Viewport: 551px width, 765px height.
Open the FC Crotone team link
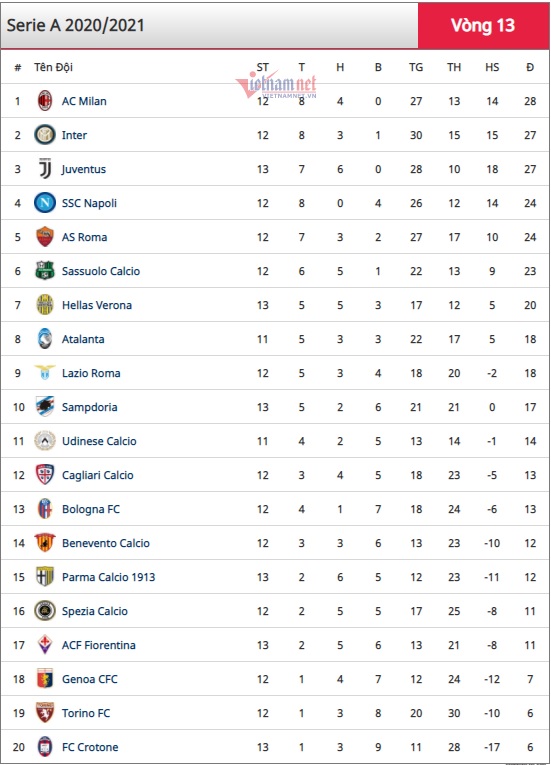point(90,747)
